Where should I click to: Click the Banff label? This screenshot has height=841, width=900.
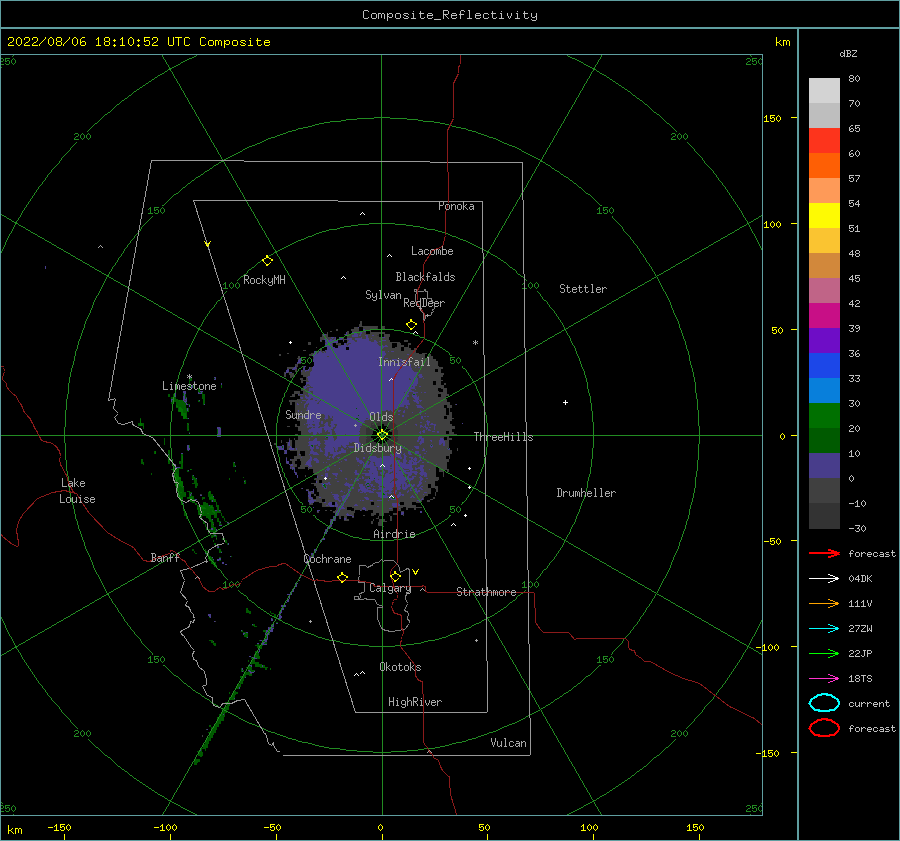coord(165,557)
